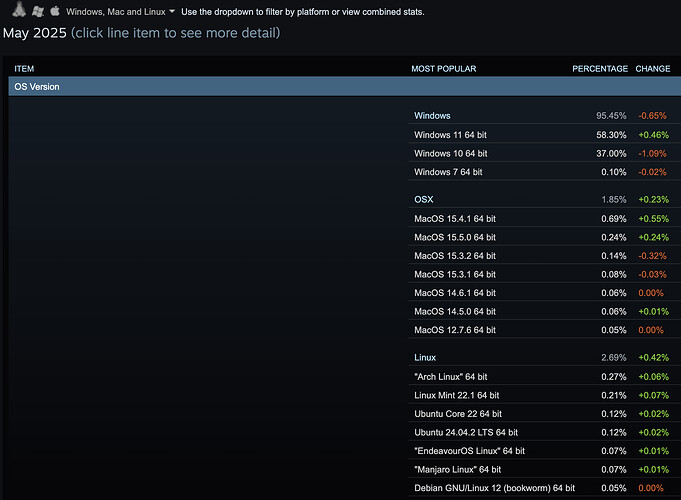Screen dimensions: 681x500
Task: Click the Ubuntu 24.04.2 LTS 64 bit row
Action: coord(545,433)
